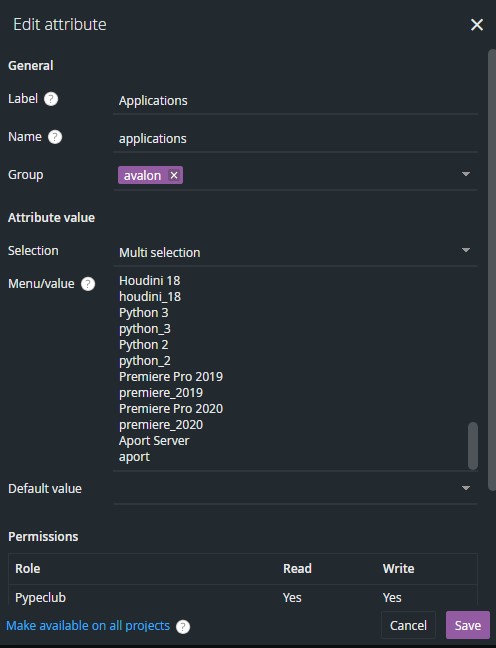Edit the Label field with Applications
Viewport: 496px width, 648px height.
tap(295, 100)
